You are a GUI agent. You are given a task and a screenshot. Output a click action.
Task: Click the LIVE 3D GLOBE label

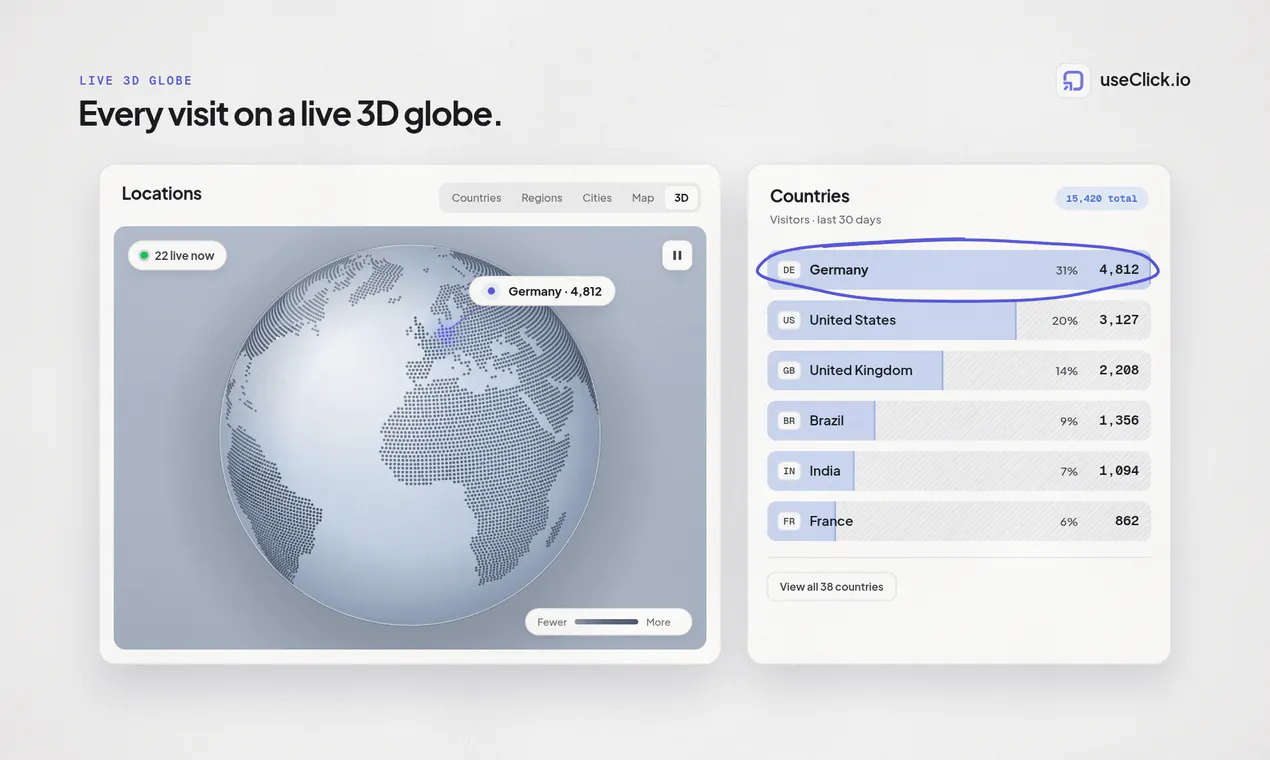[x=136, y=81]
